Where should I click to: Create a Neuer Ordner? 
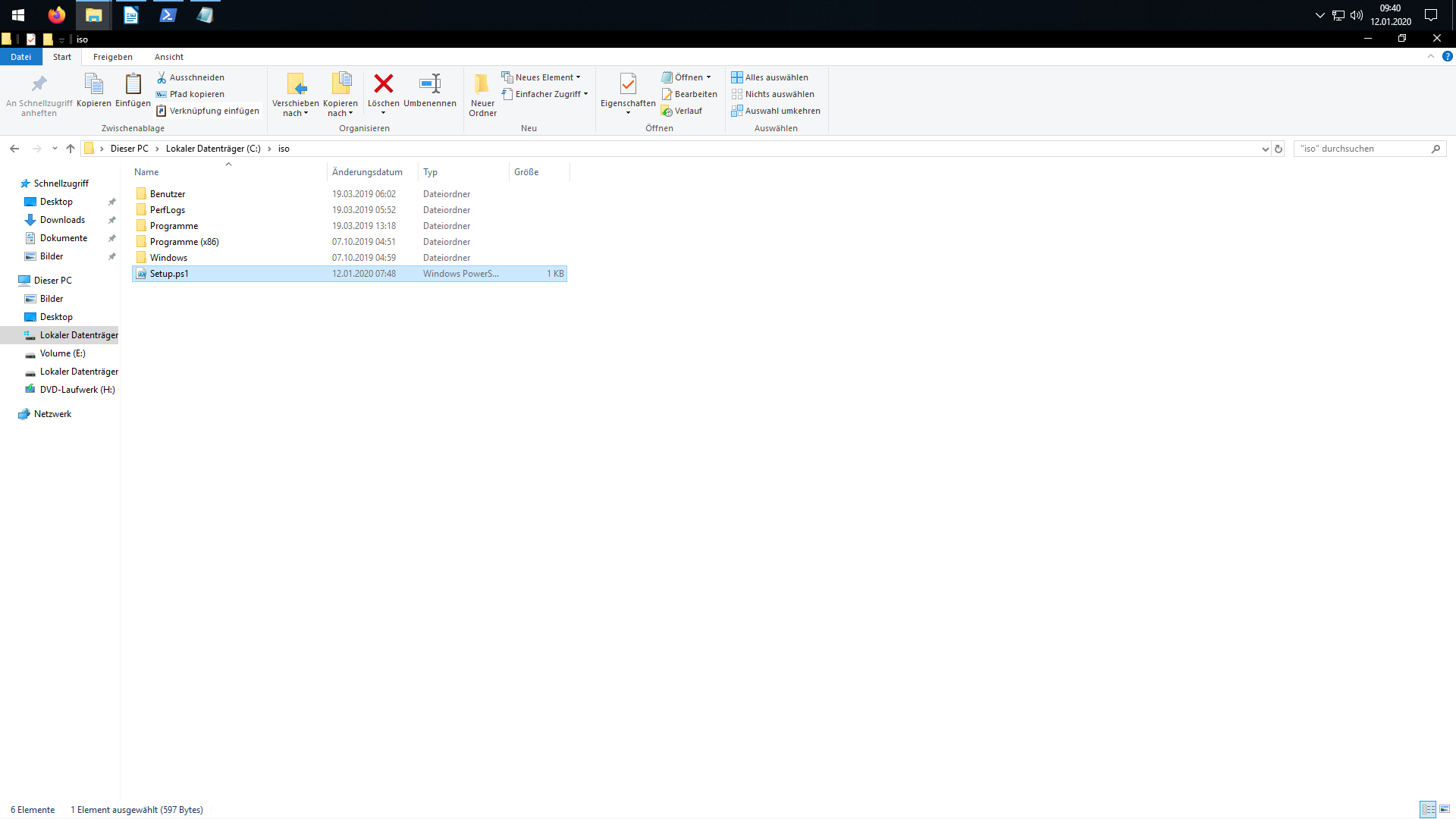tap(482, 95)
